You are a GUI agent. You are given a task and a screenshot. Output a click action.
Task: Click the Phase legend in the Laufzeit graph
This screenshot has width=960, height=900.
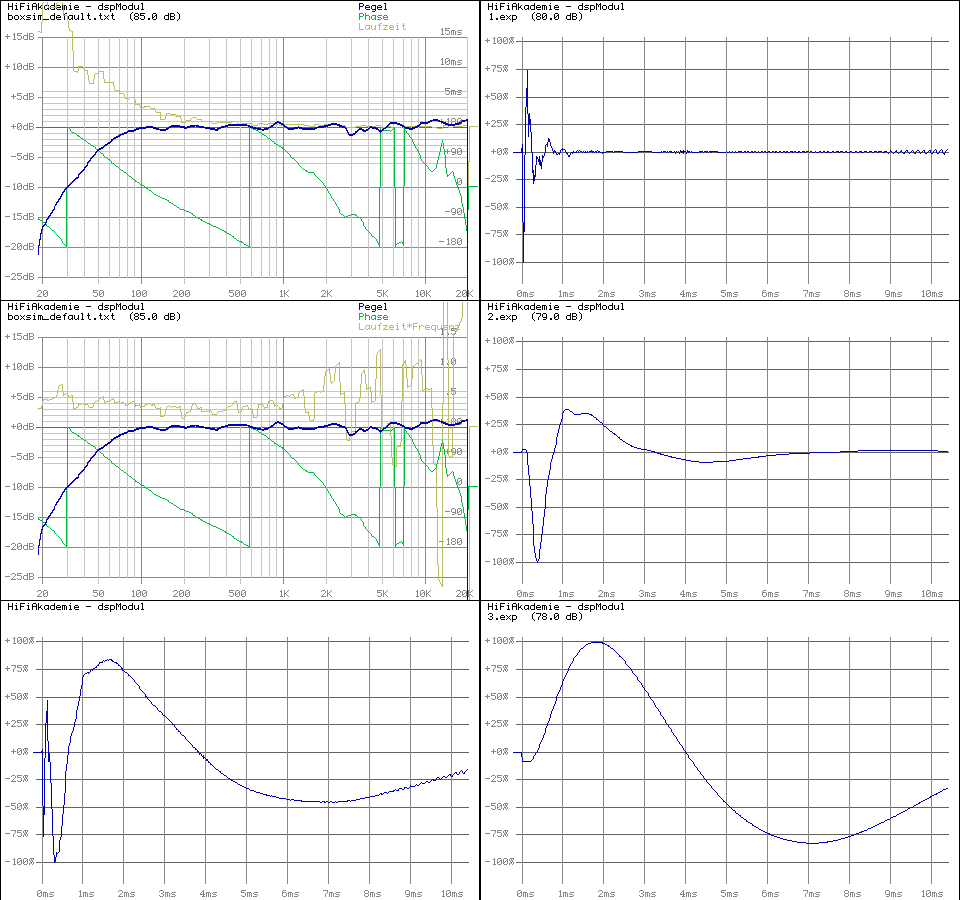372,17
